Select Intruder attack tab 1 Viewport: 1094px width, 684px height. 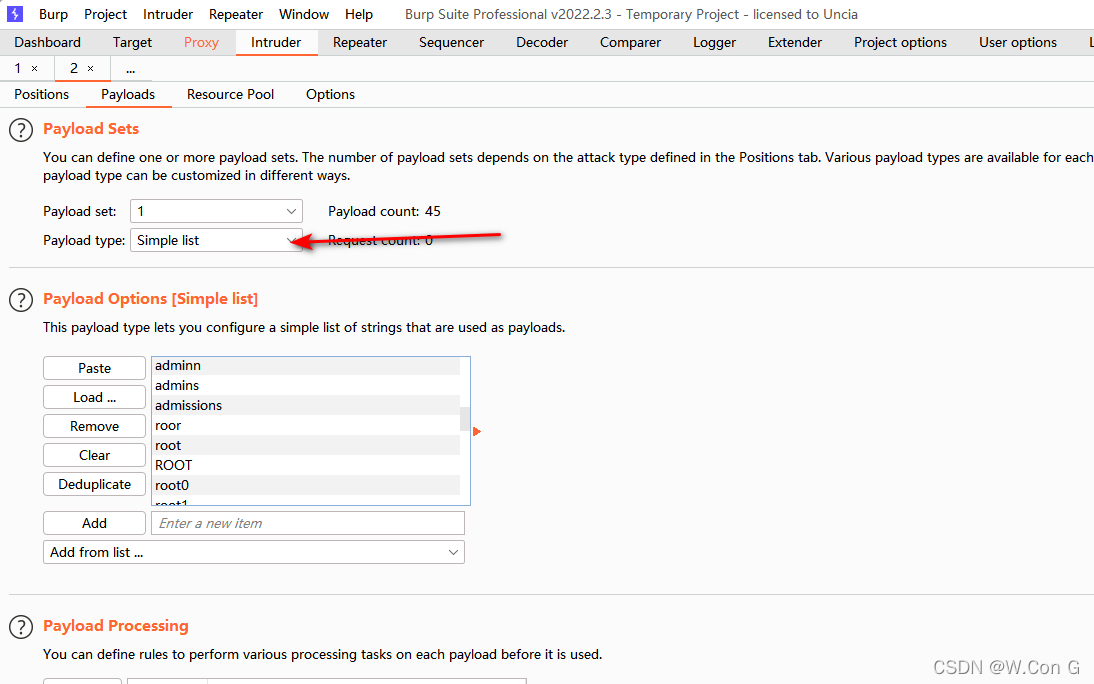pyautogui.click(x=18, y=68)
